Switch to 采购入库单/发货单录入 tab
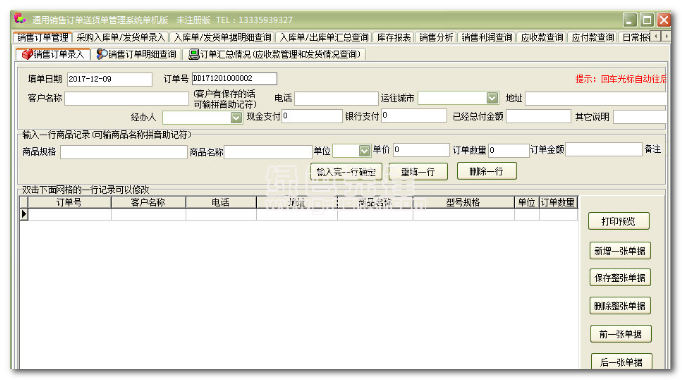Viewport: 682px width, 380px height. 120,37
